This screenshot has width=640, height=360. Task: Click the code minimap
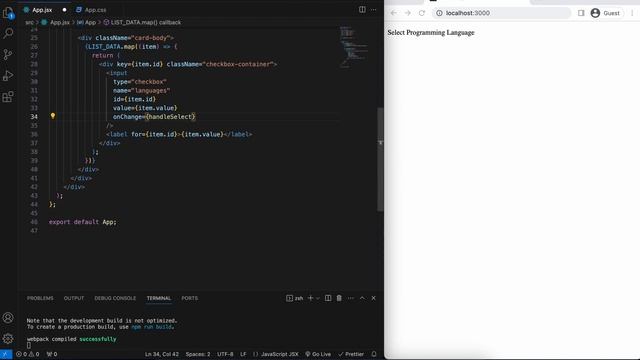pyautogui.click(x=353, y=47)
